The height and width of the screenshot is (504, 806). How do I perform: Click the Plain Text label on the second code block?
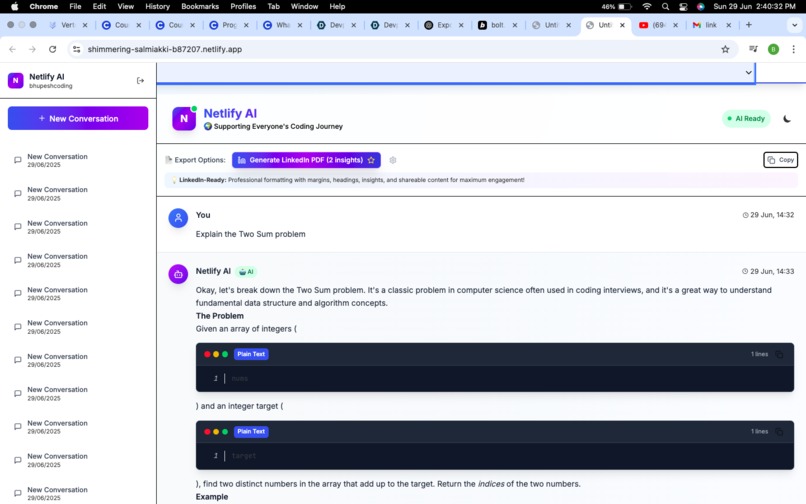(251, 432)
